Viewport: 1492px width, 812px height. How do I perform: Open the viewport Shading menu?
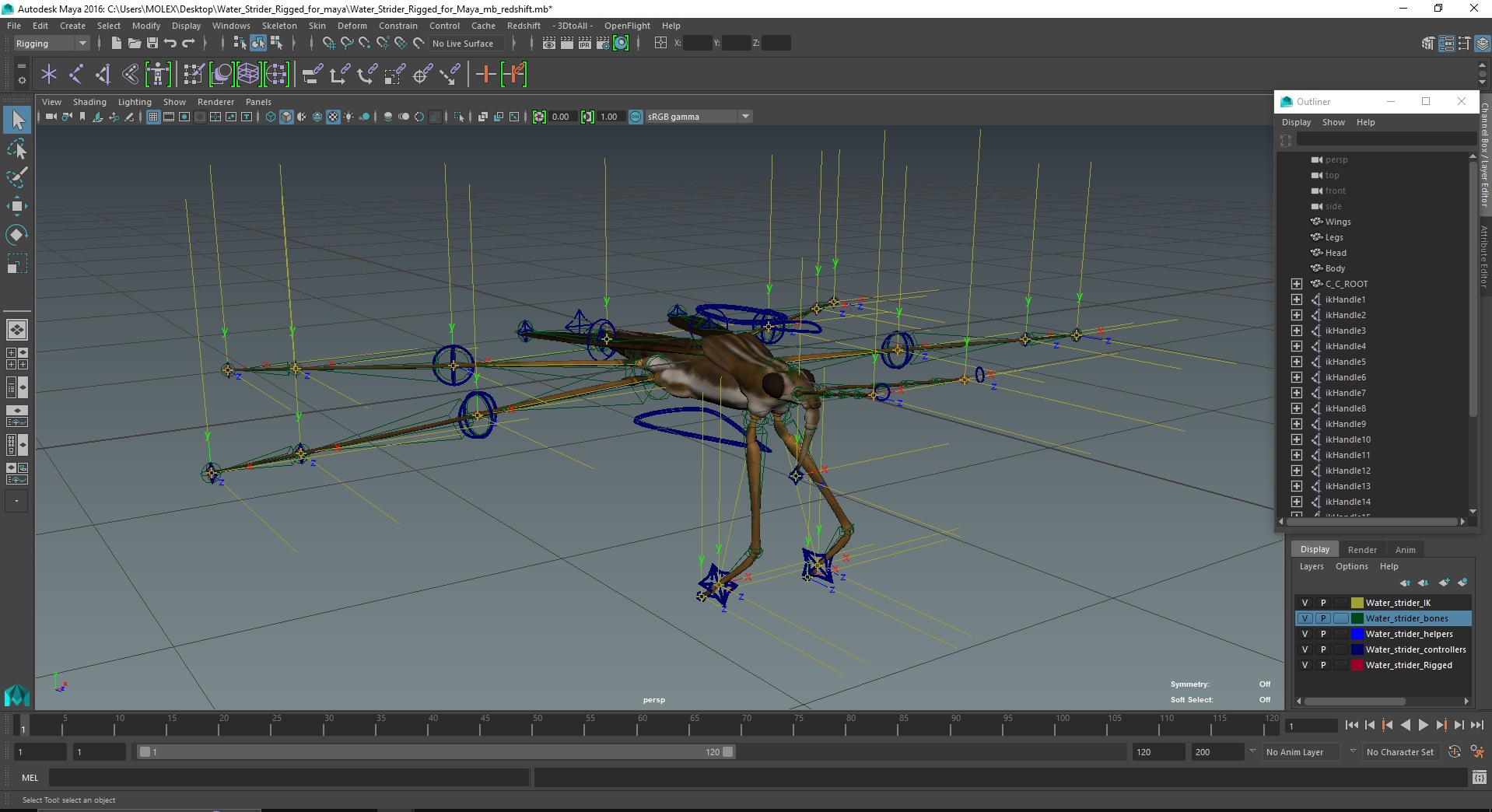click(x=89, y=102)
